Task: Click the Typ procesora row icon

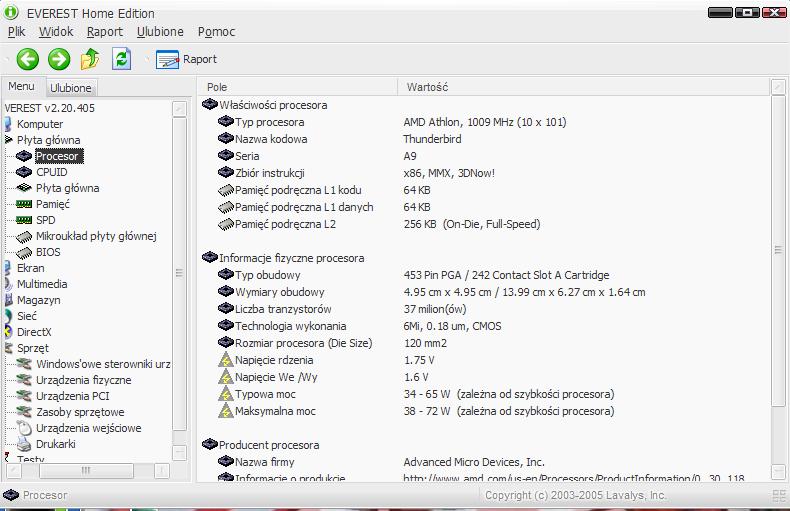Action: pyautogui.click(x=226, y=122)
